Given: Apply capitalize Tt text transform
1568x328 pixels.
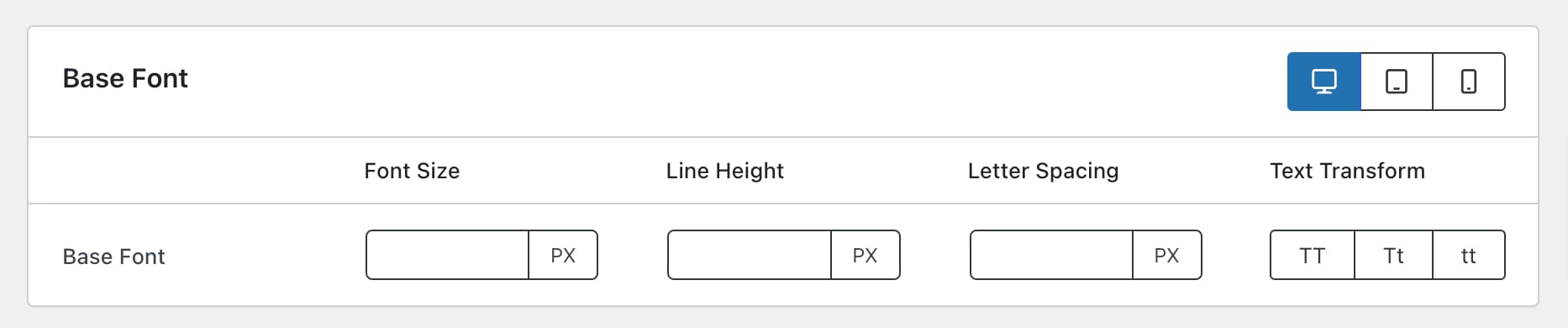Looking at the screenshot, I should (x=1393, y=255).
